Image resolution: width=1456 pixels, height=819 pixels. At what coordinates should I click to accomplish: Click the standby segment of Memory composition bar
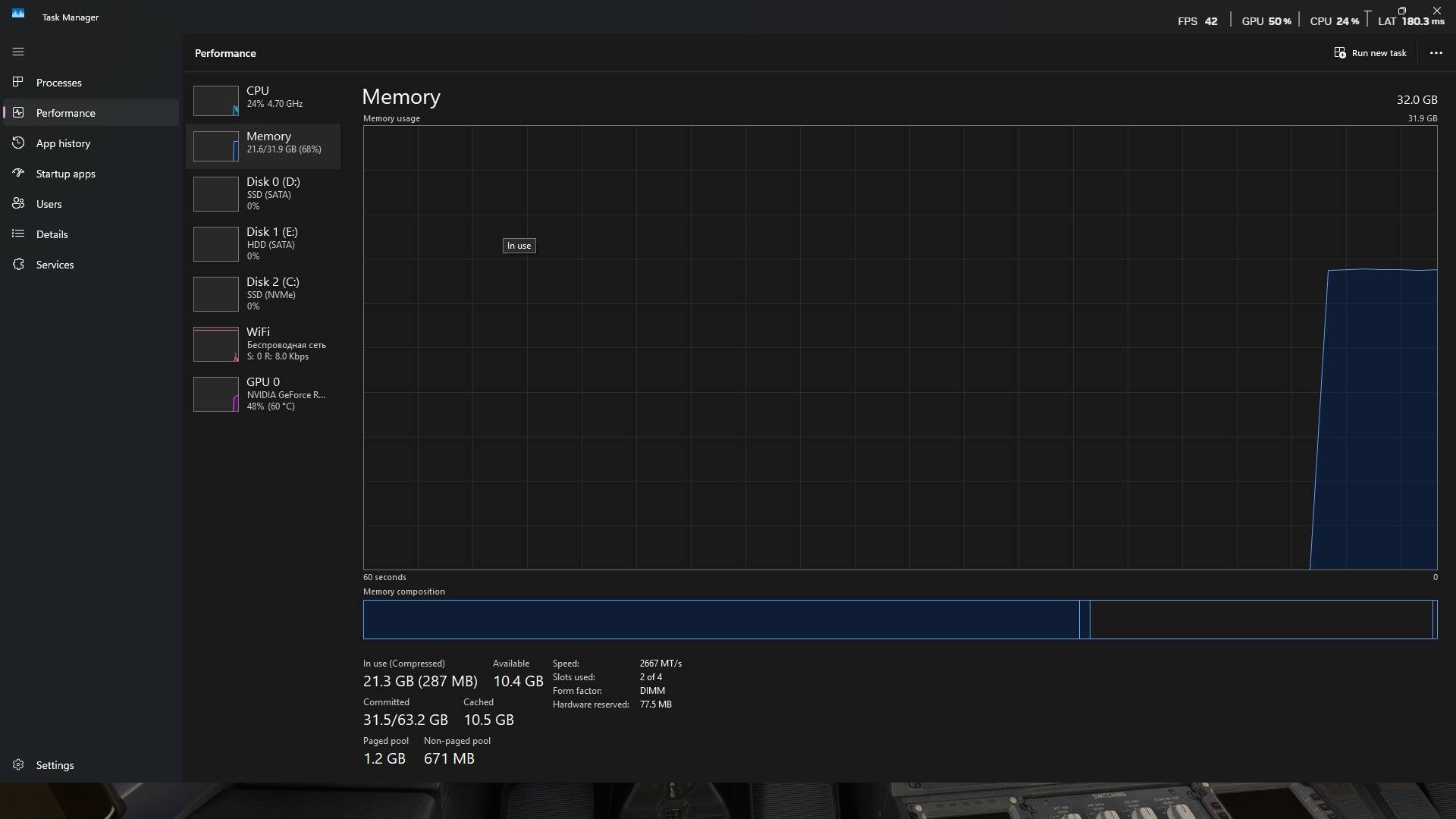pyautogui.click(x=1261, y=620)
